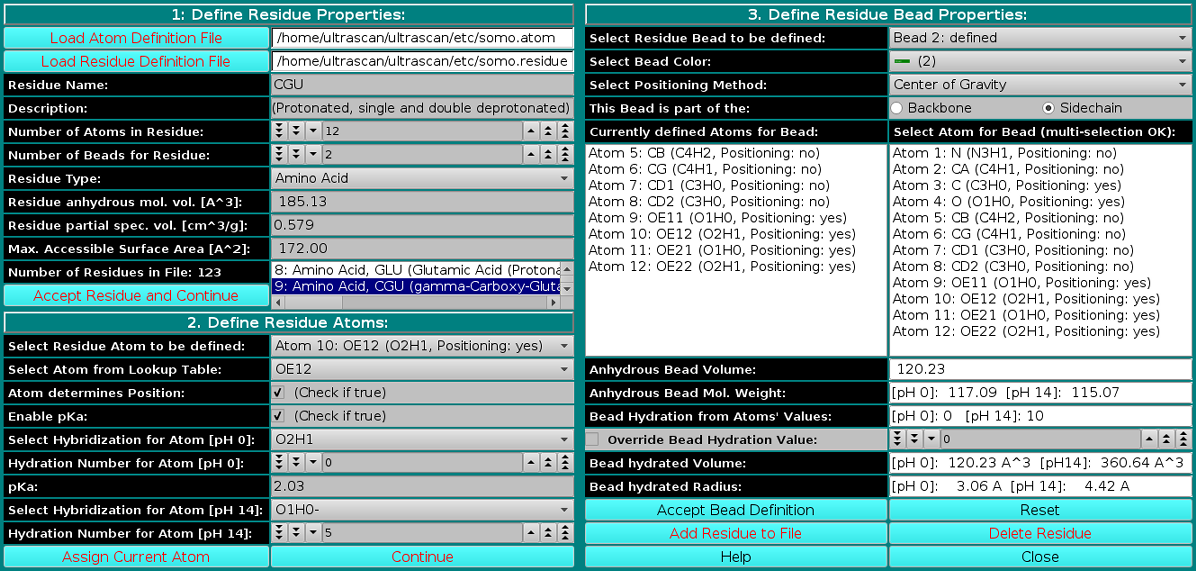The height and width of the screenshot is (571, 1196).
Task: Open the Select Bead Color swatch dropdown
Action: 1040,61
